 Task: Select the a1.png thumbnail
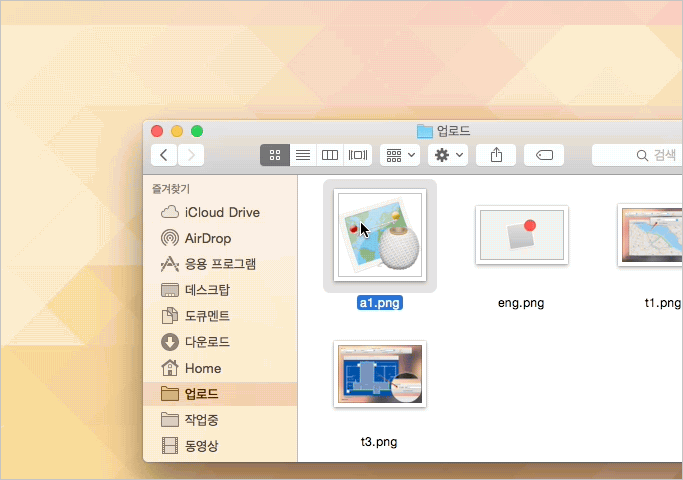[x=380, y=235]
